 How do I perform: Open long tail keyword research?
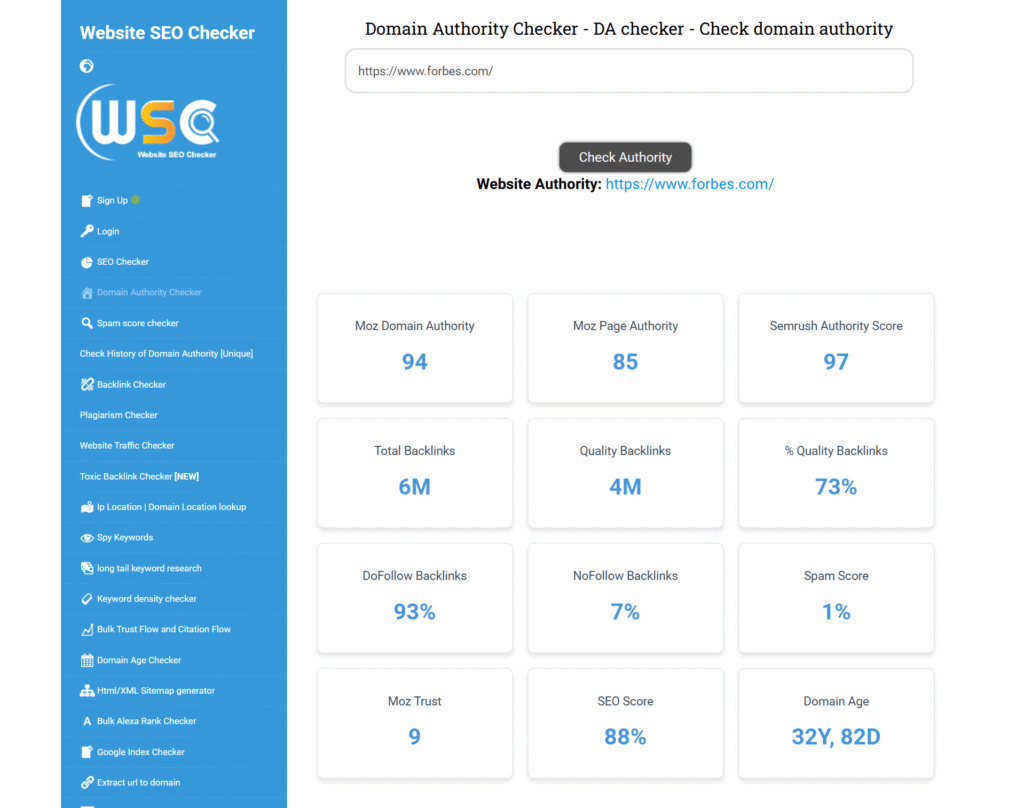point(174,568)
